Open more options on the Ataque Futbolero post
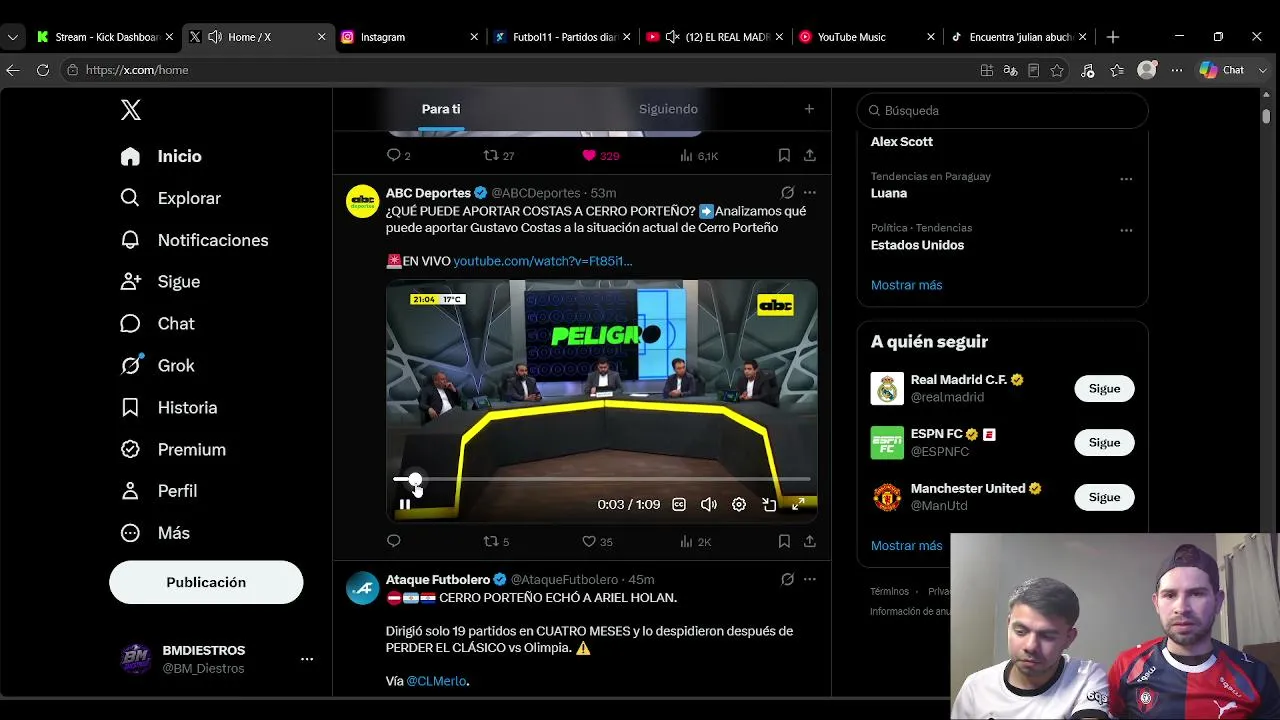Viewport: 1280px width, 720px height. 810,579
